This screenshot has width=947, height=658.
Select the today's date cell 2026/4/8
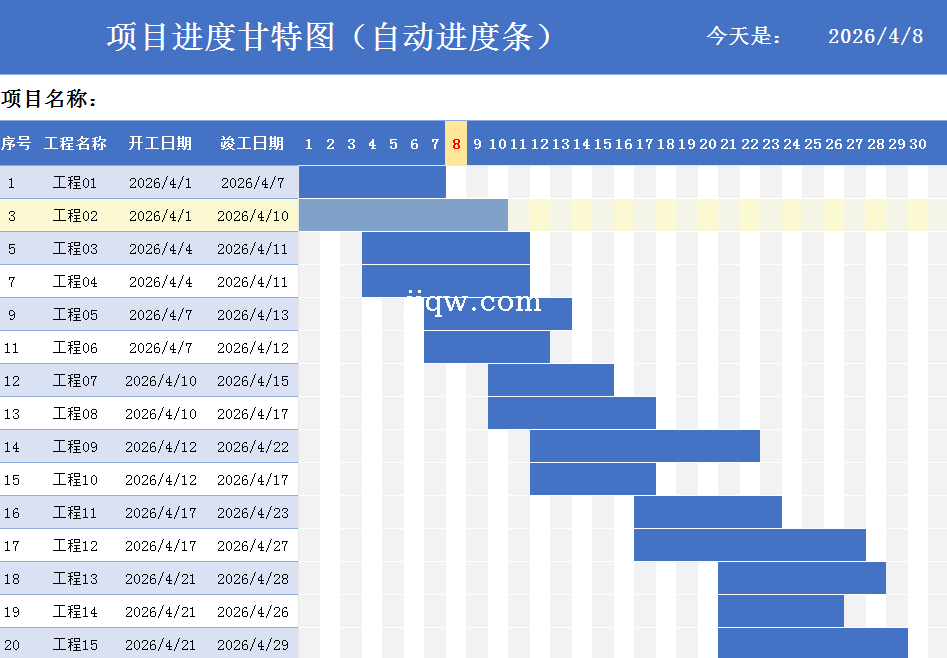pyautogui.click(x=875, y=37)
